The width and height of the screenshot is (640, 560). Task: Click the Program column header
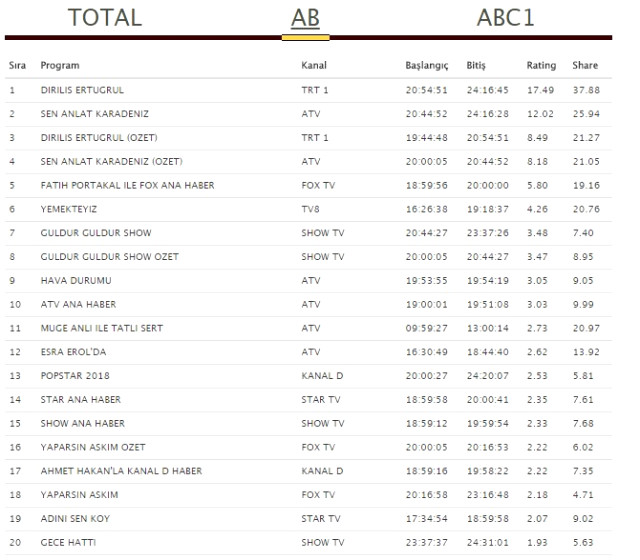[x=60, y=65]
